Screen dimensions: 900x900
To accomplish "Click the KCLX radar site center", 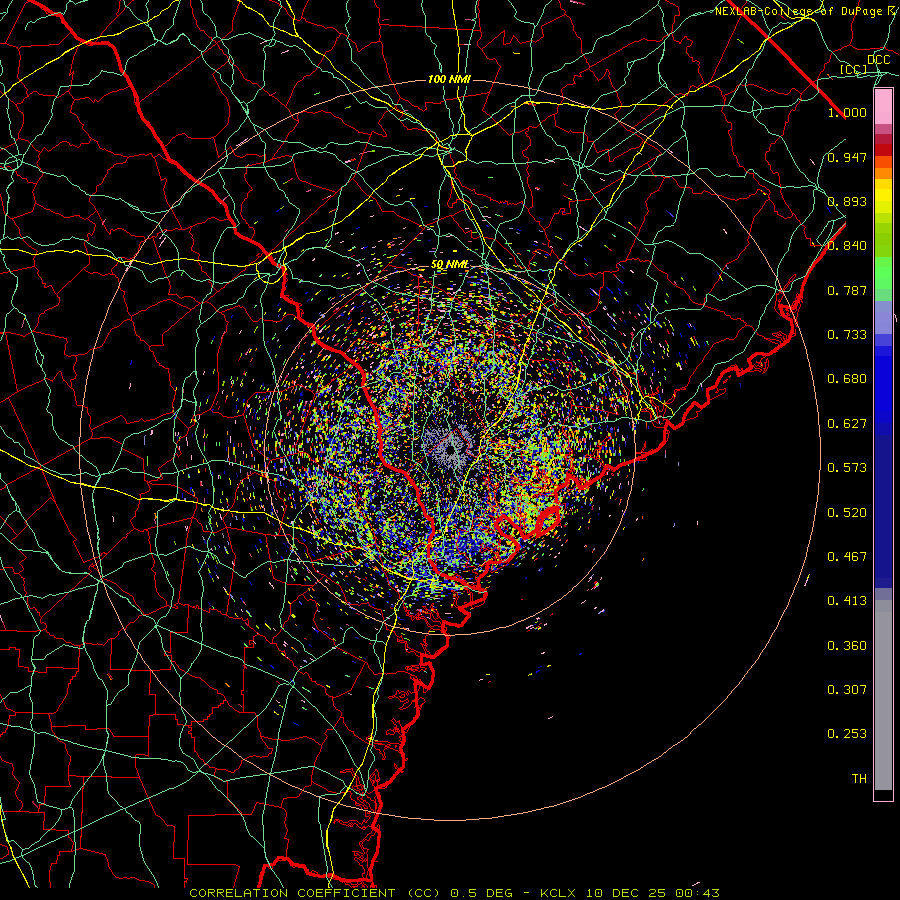I will tap(451, 450).
